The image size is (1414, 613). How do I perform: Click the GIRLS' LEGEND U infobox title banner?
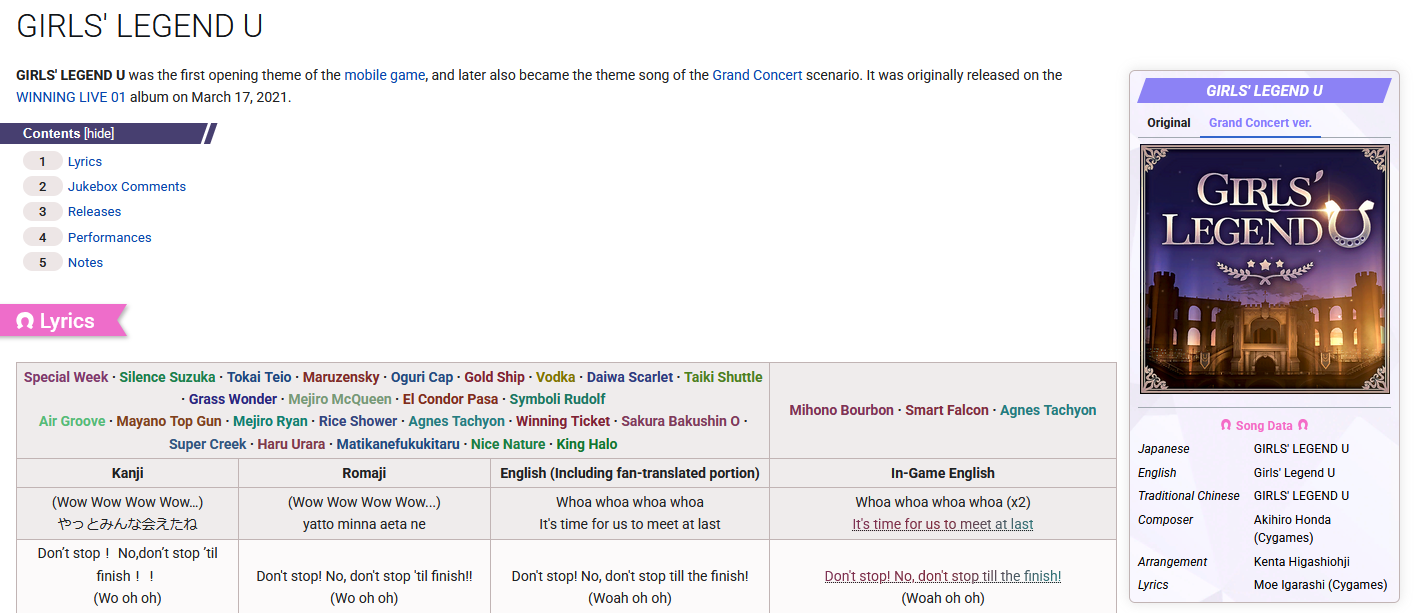click(x=1264, y=91)
